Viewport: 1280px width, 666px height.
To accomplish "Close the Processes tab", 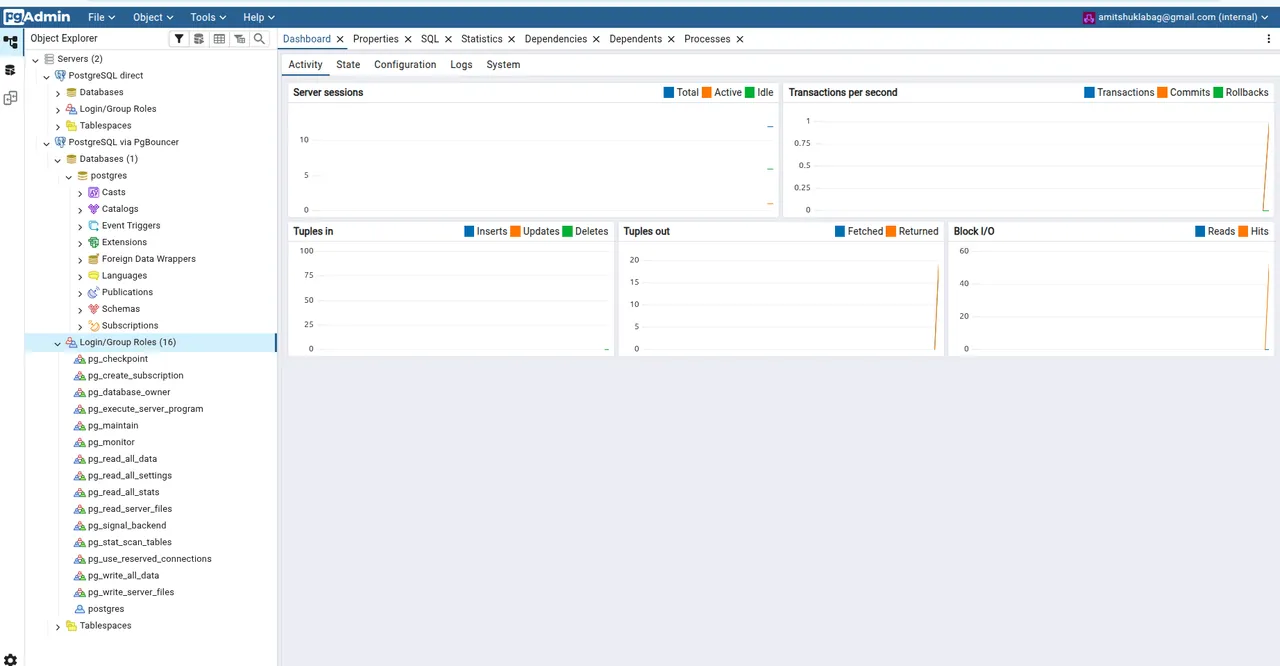I will [x=740, y=39].
